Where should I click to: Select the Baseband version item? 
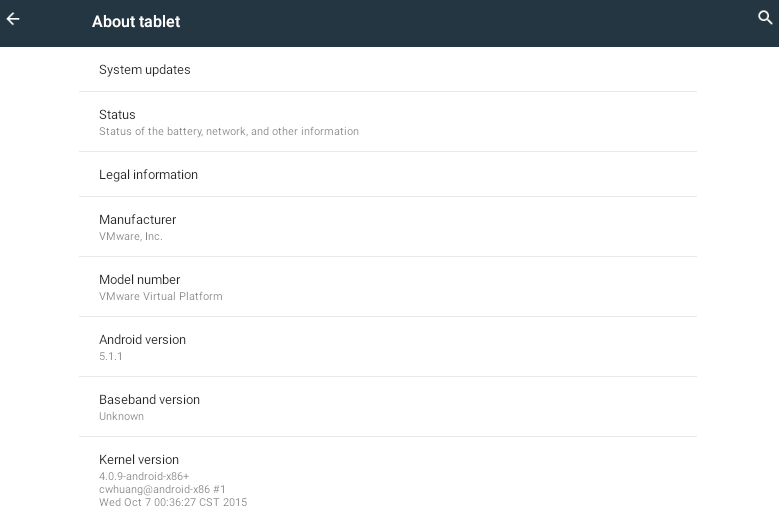pos(388,407)
